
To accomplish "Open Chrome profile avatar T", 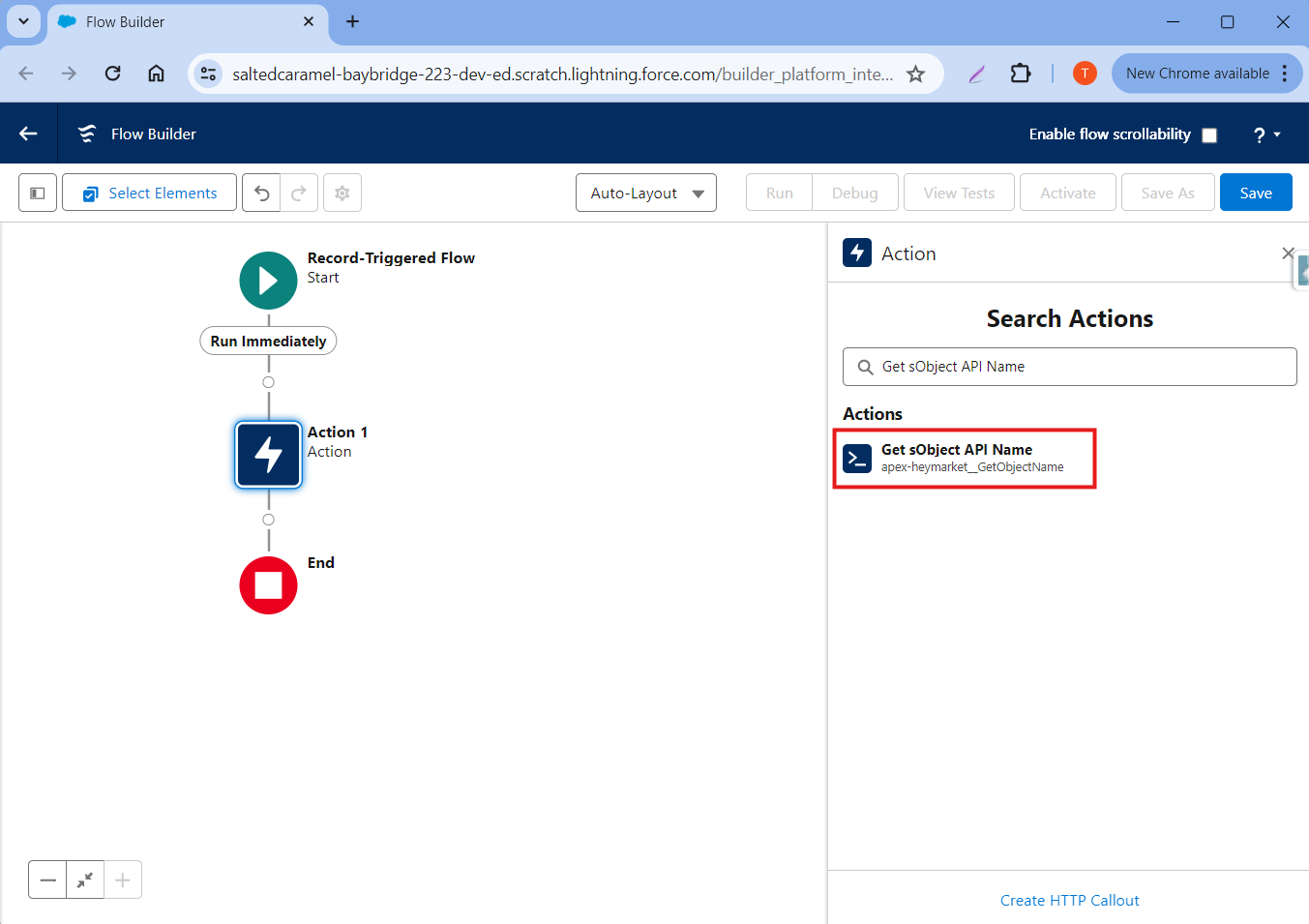I will pos(1085,73).
